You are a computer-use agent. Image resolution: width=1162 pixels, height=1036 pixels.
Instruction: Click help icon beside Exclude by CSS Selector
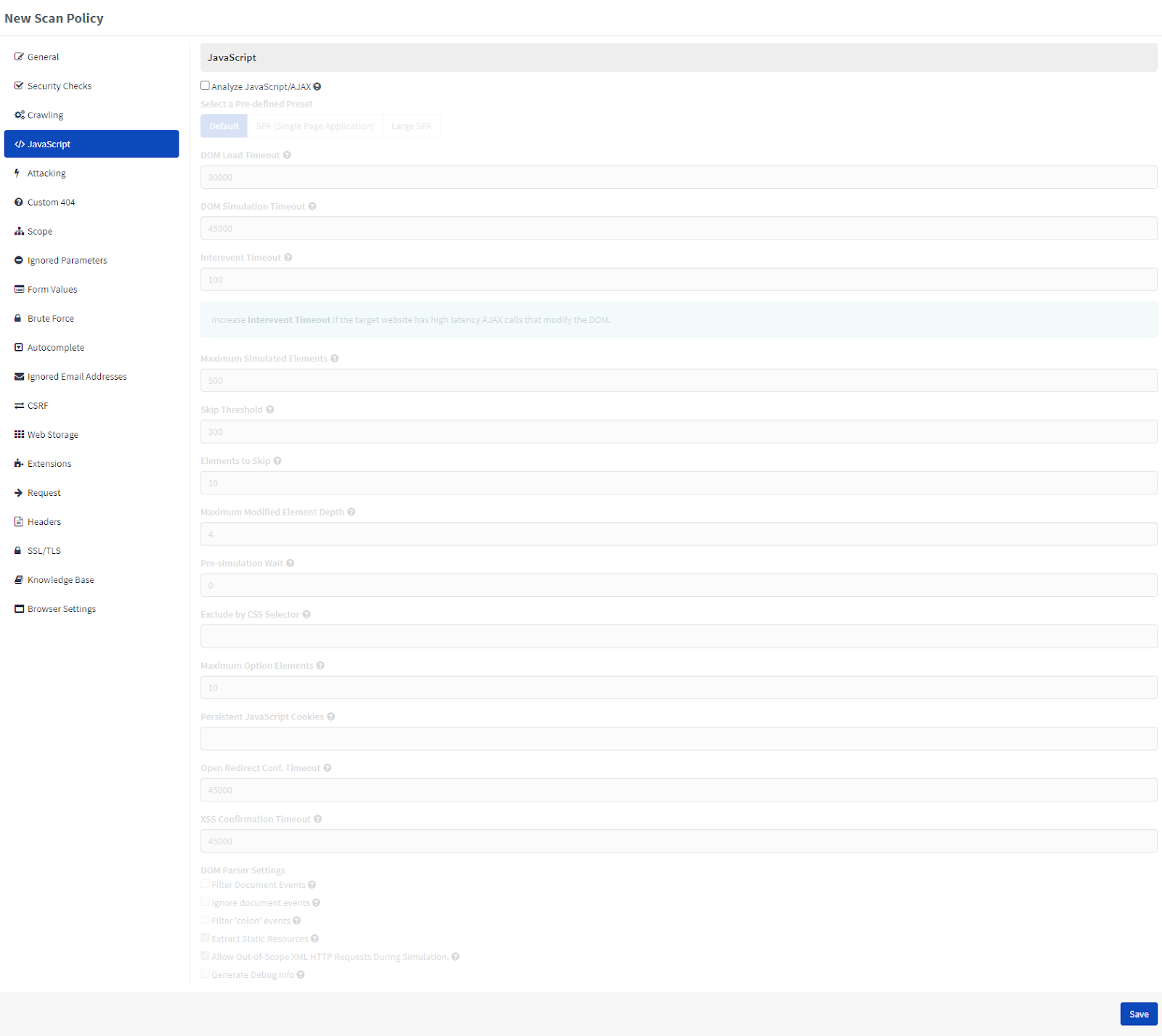click(306, 614)
